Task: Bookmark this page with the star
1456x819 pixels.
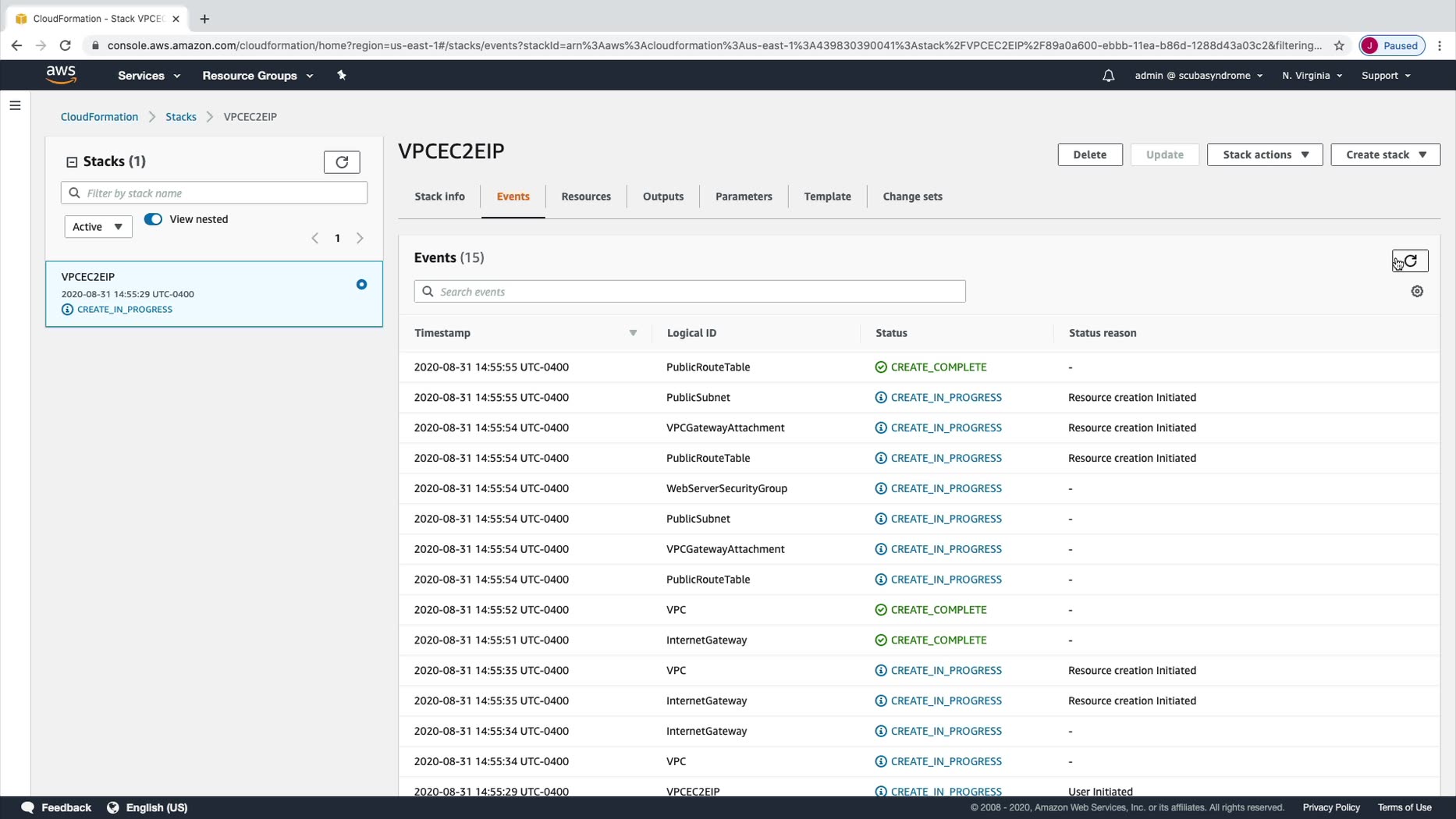Action: [1339, 45]
